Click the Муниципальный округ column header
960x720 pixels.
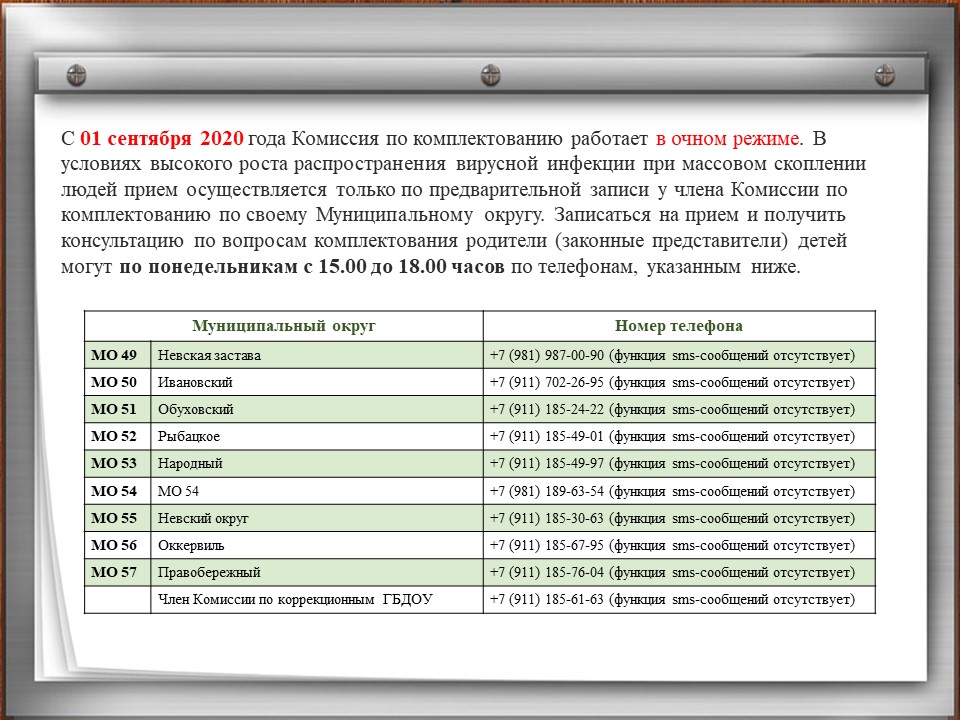(284, 326)
